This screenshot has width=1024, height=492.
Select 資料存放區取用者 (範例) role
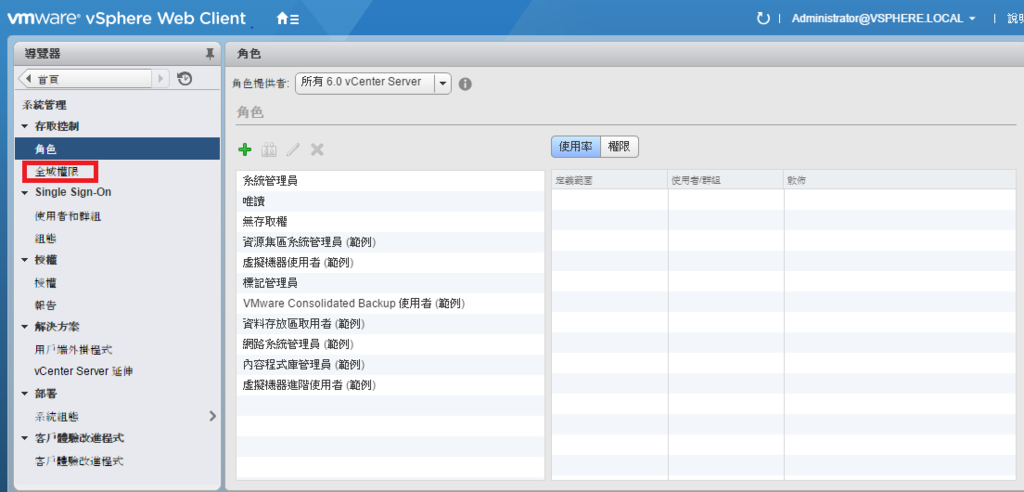click(x=390, y=324)
